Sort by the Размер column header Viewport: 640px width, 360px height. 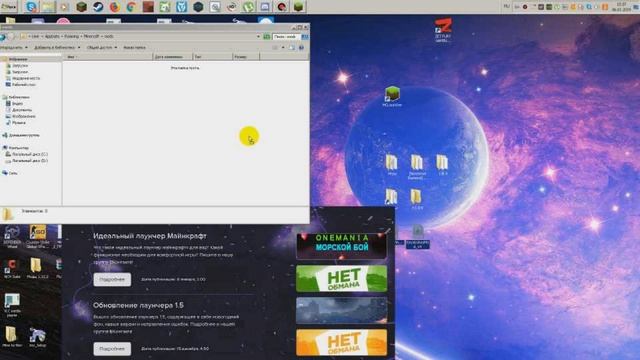tap(246, 57)
